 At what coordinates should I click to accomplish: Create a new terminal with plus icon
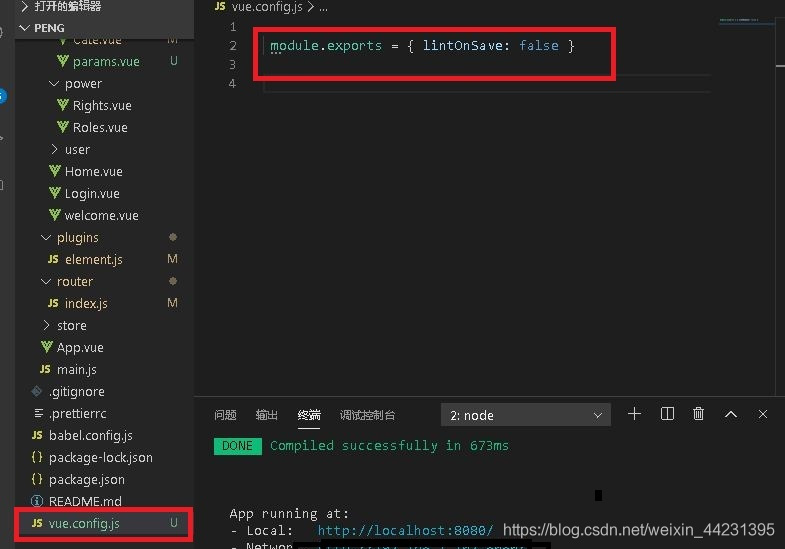(634, 414)
